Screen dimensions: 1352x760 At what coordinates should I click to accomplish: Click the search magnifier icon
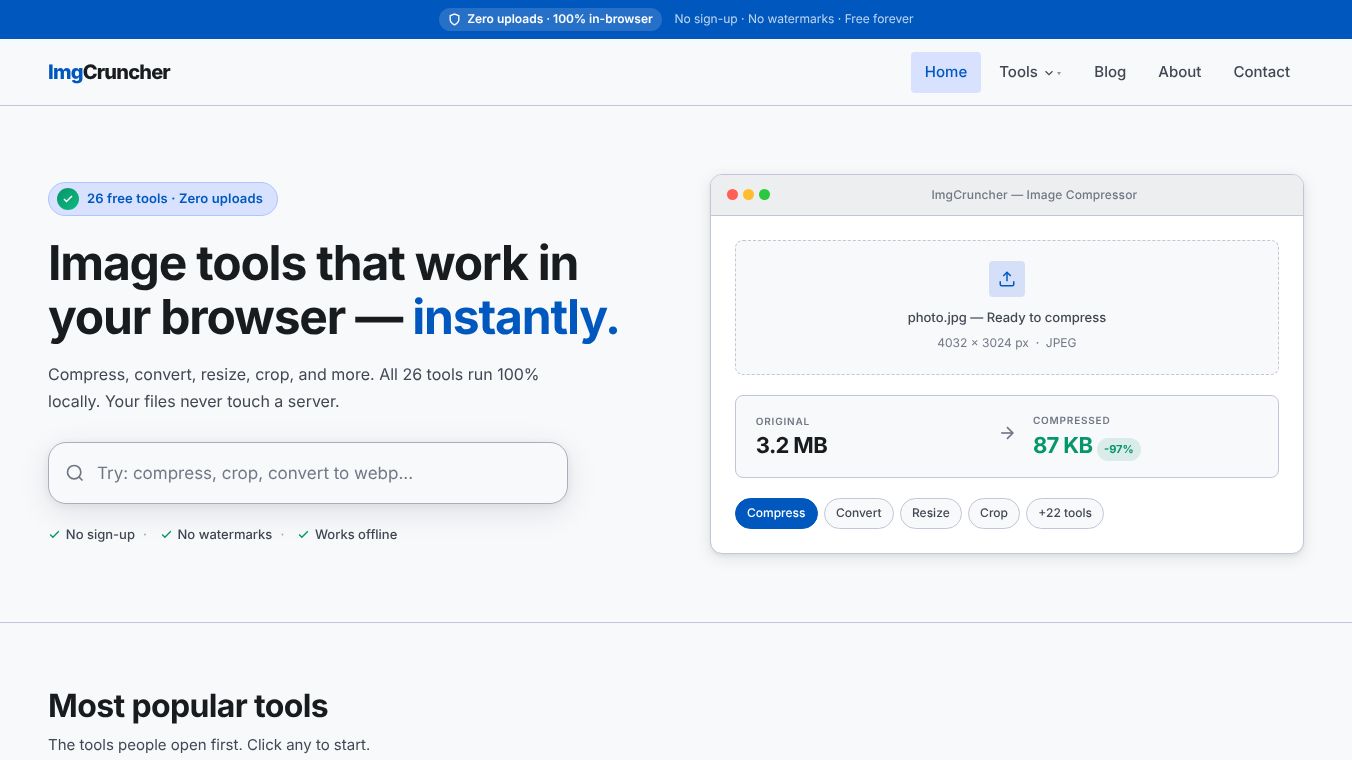tap(75, 473)
